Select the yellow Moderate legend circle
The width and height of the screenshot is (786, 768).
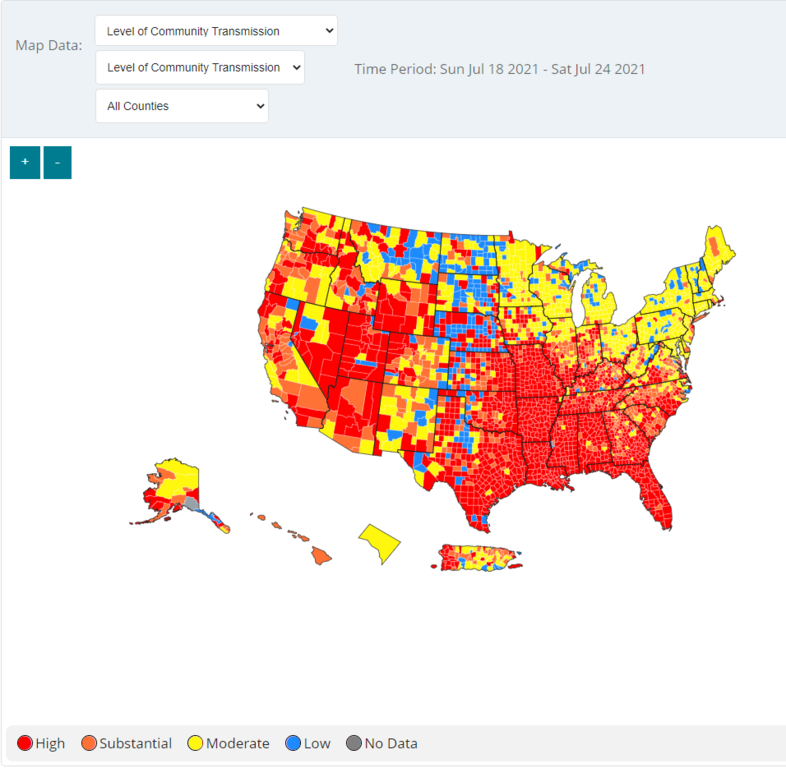[196, 744]
